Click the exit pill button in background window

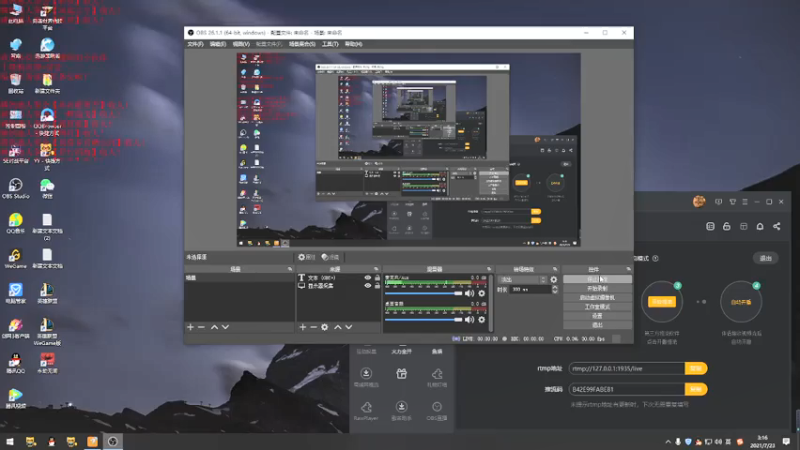point(765,258)
